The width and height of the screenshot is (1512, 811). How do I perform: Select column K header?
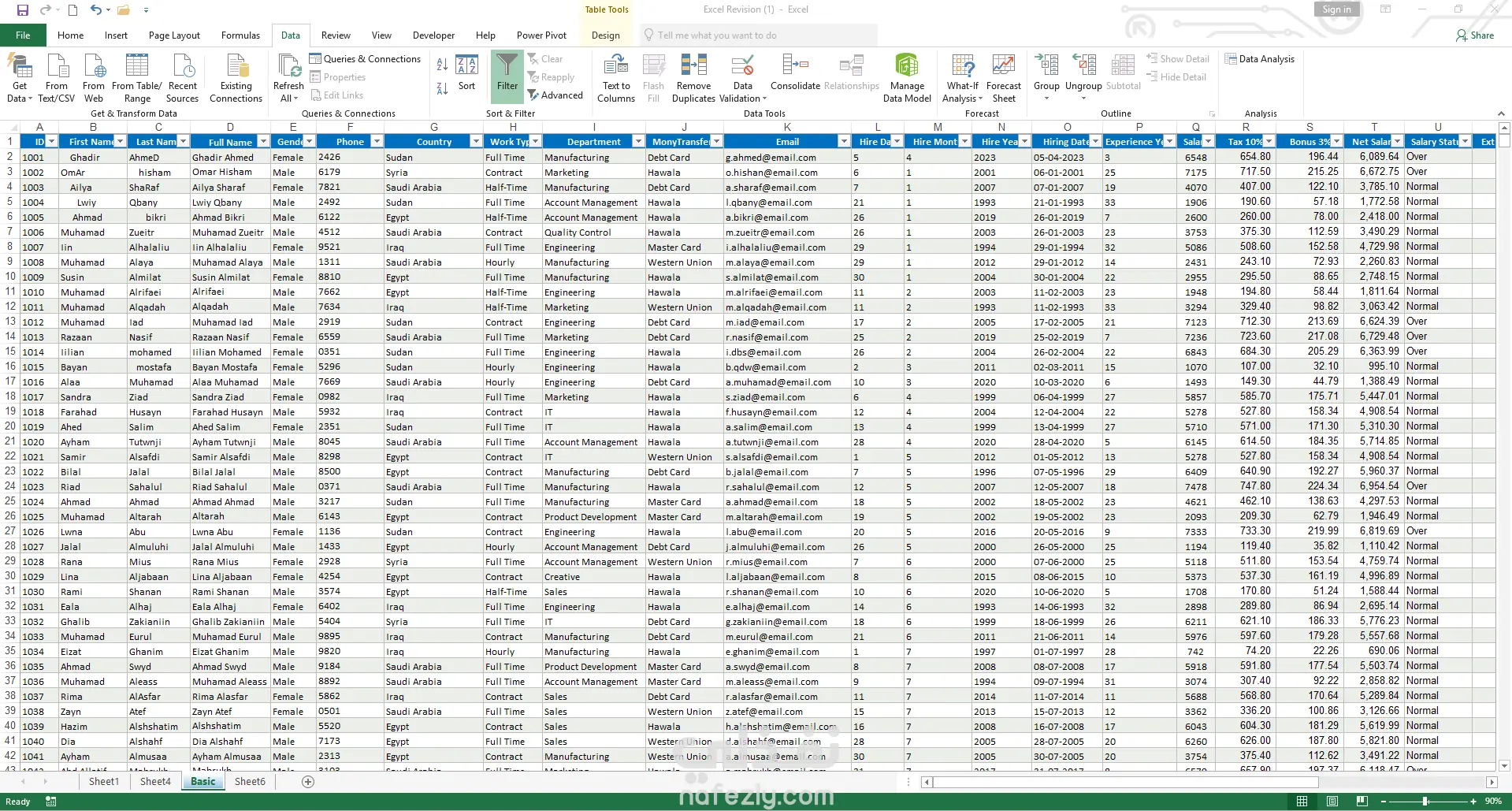(x=787, y=127)
